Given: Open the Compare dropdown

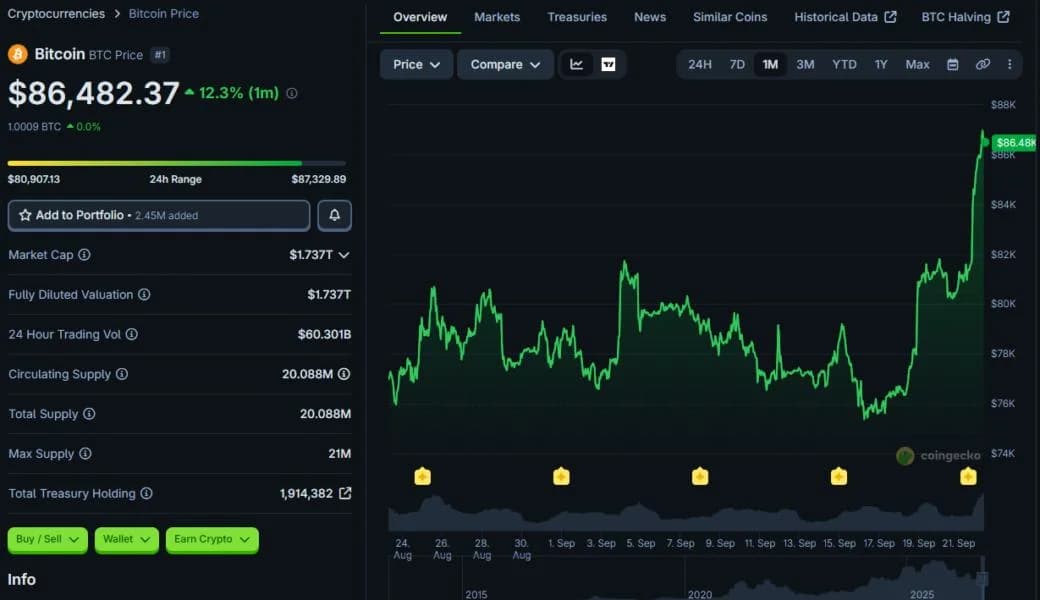Looking at the screenshot, I should click(505, 64).
